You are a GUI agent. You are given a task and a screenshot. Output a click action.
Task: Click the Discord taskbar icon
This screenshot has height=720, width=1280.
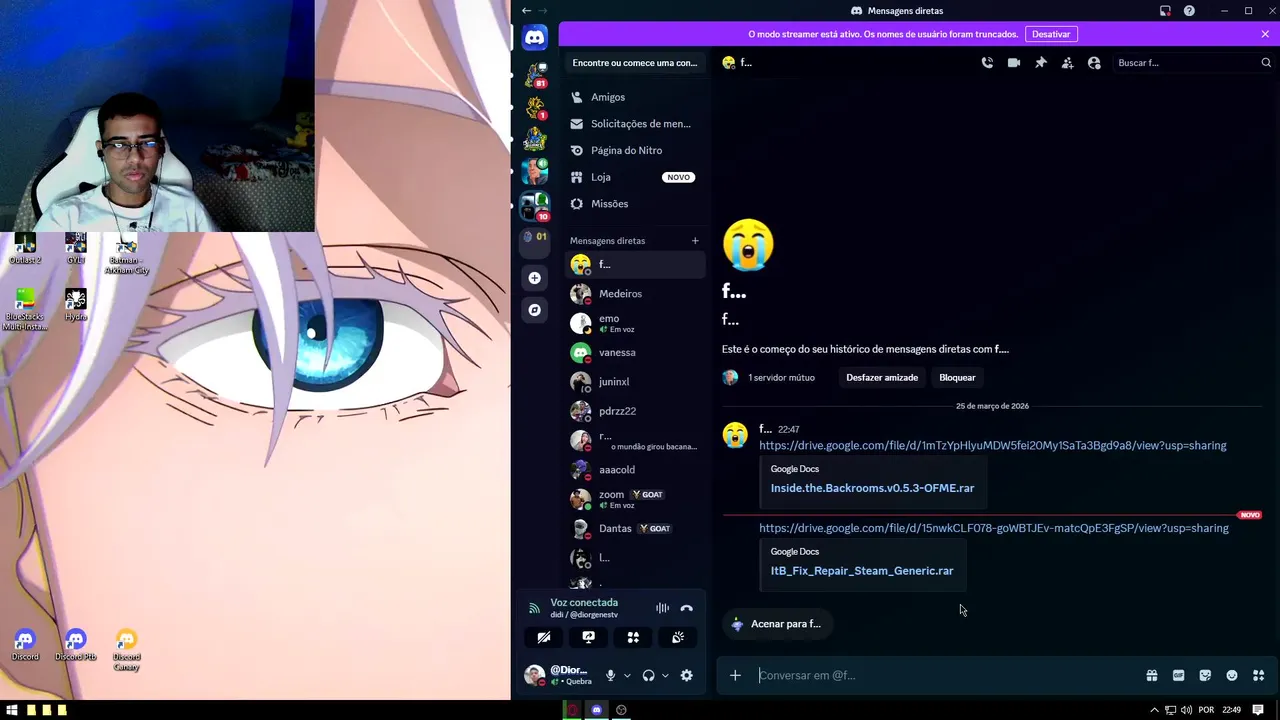(597, 710)
